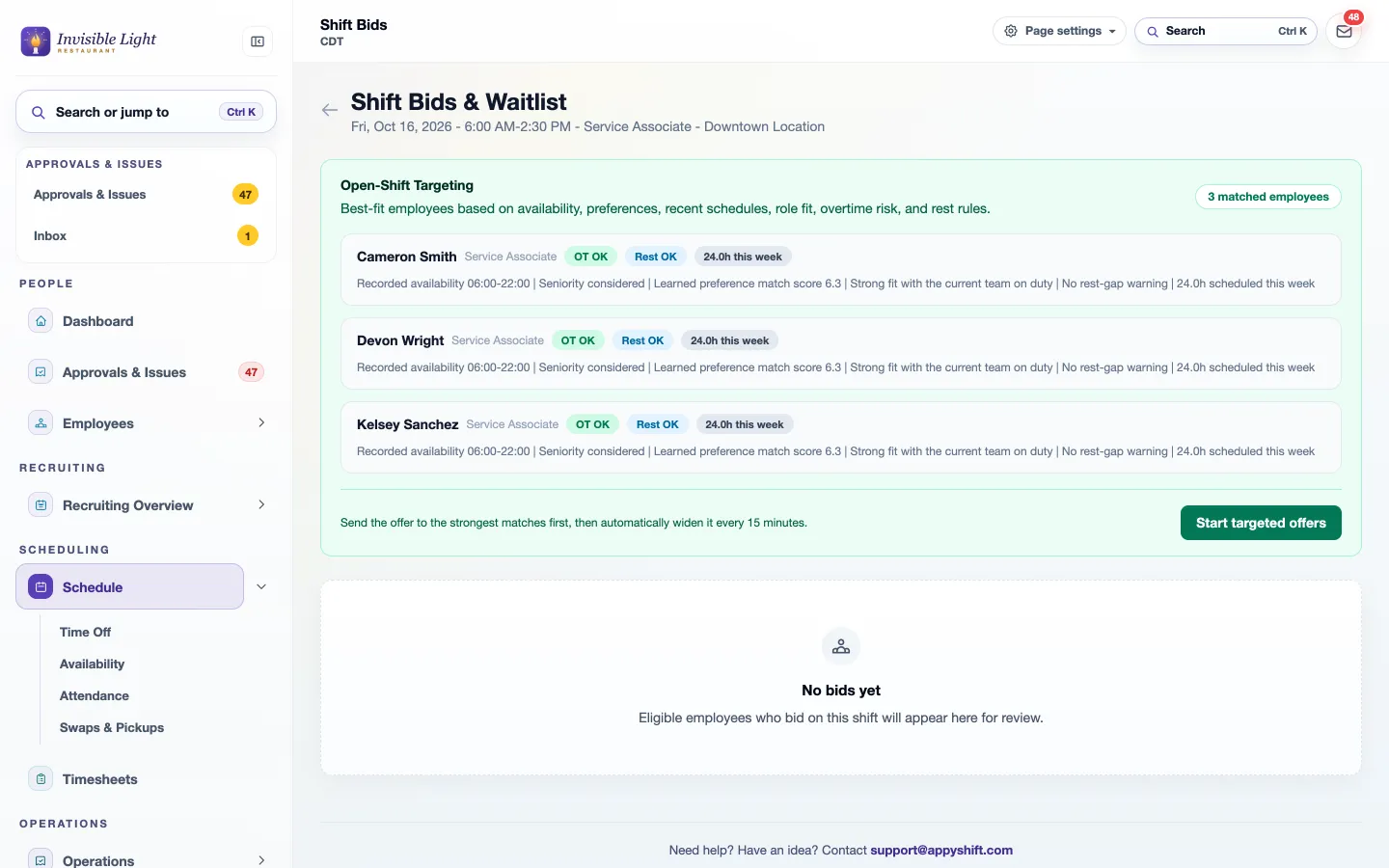Click the gear icon in Page settings

pyautogui.click(x=1011, y=31)
